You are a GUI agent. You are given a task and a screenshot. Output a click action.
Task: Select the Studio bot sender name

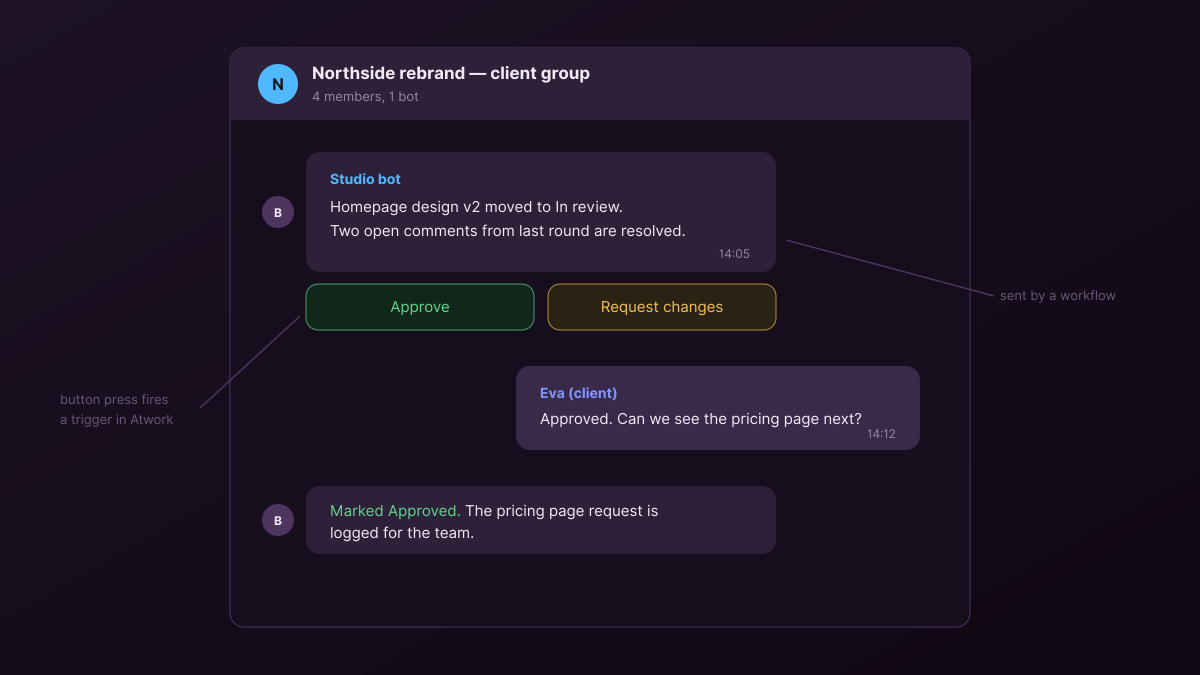point(365,179)
